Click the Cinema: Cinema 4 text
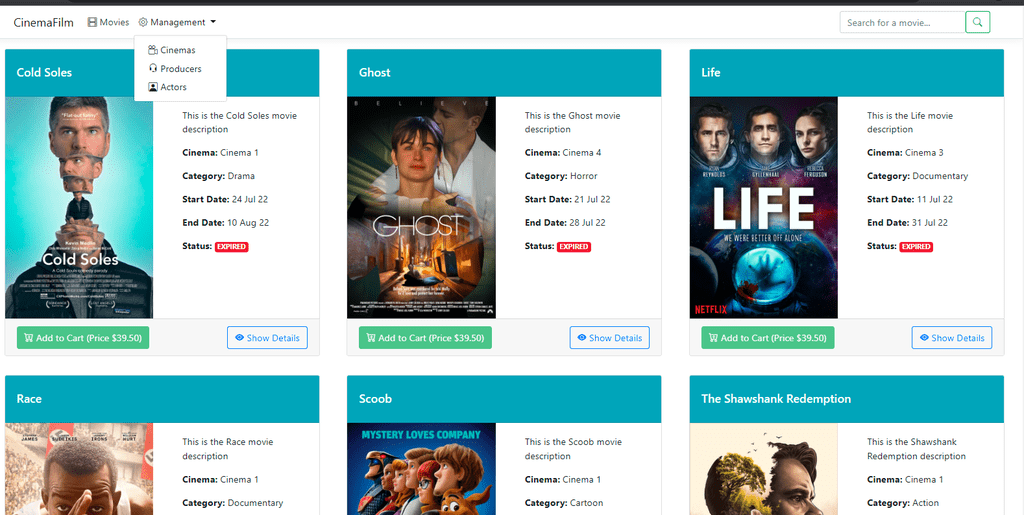 coord(563,153)
